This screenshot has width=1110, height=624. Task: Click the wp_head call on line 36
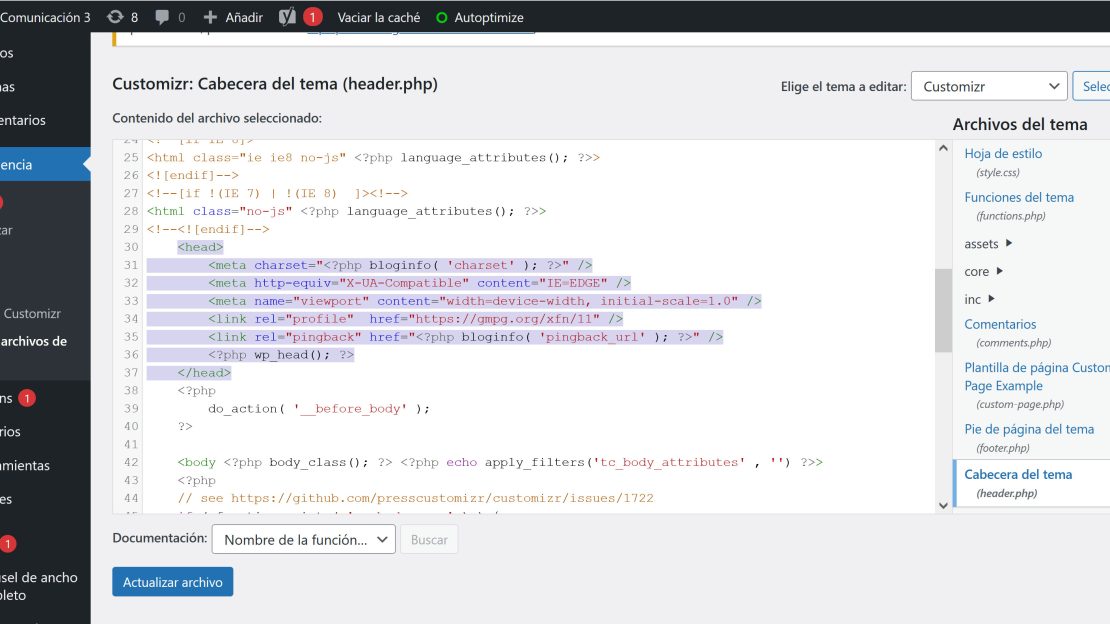pos(281,355)
